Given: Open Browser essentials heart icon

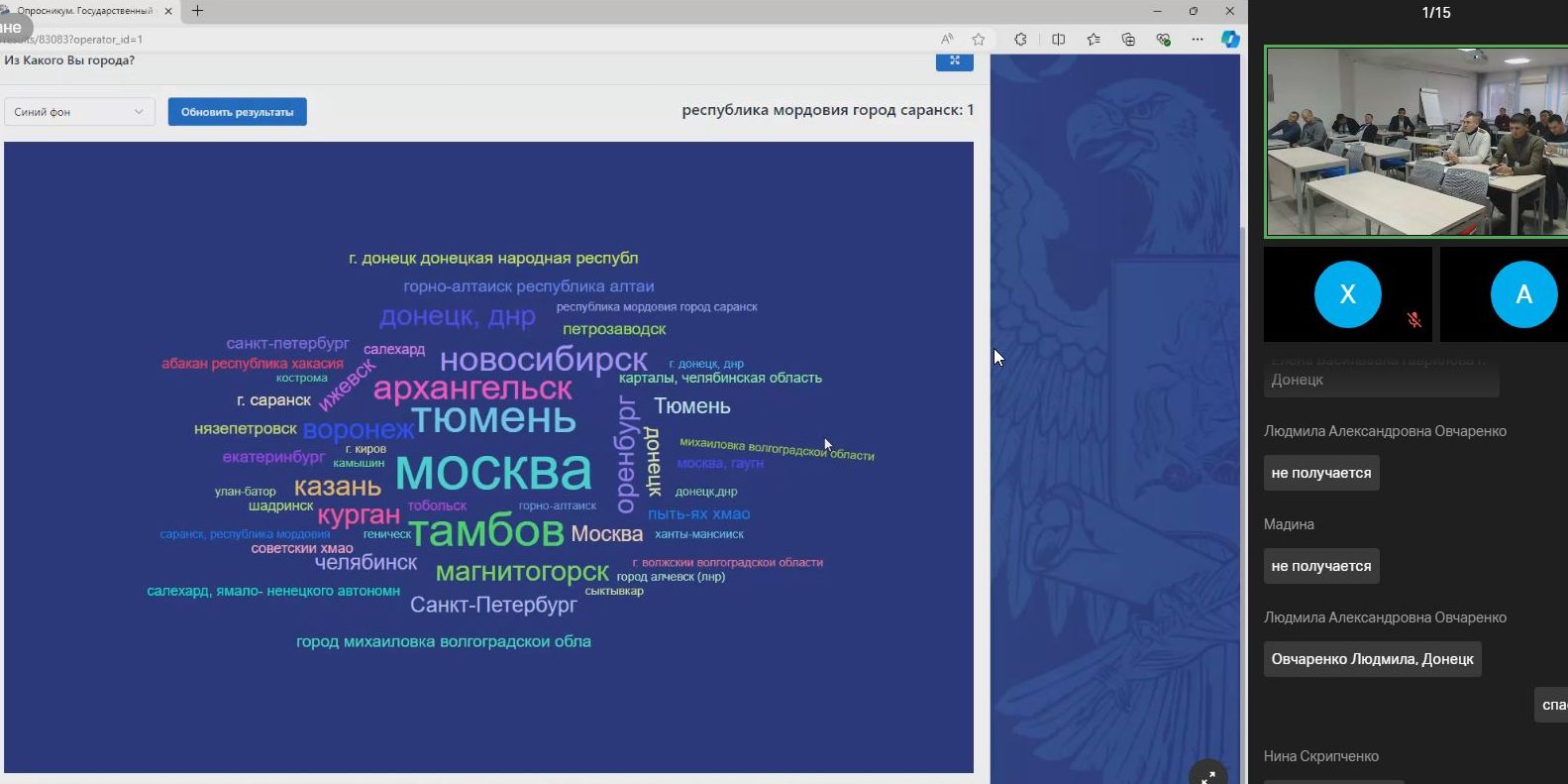Looking at the screenshot, I should [1163, 40].
